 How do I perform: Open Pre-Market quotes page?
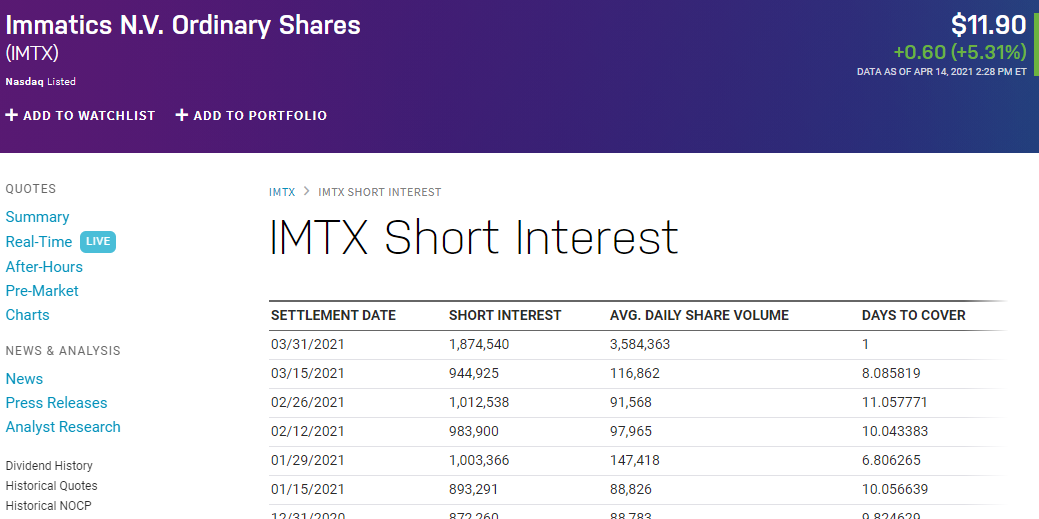click(x=42, y=291)
